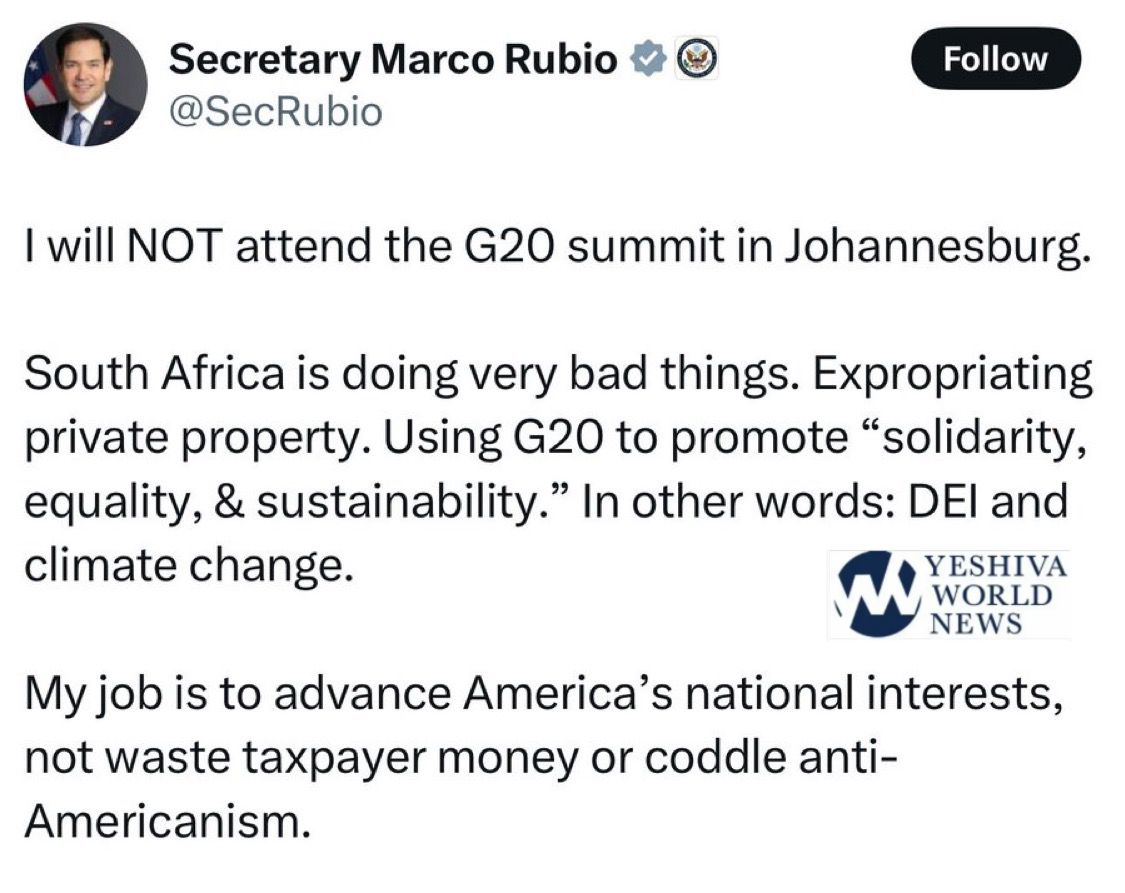This screenshot has height=893, width=1125.
Task: Click the blue verified checkmark badge
Action: click(647, 61)
